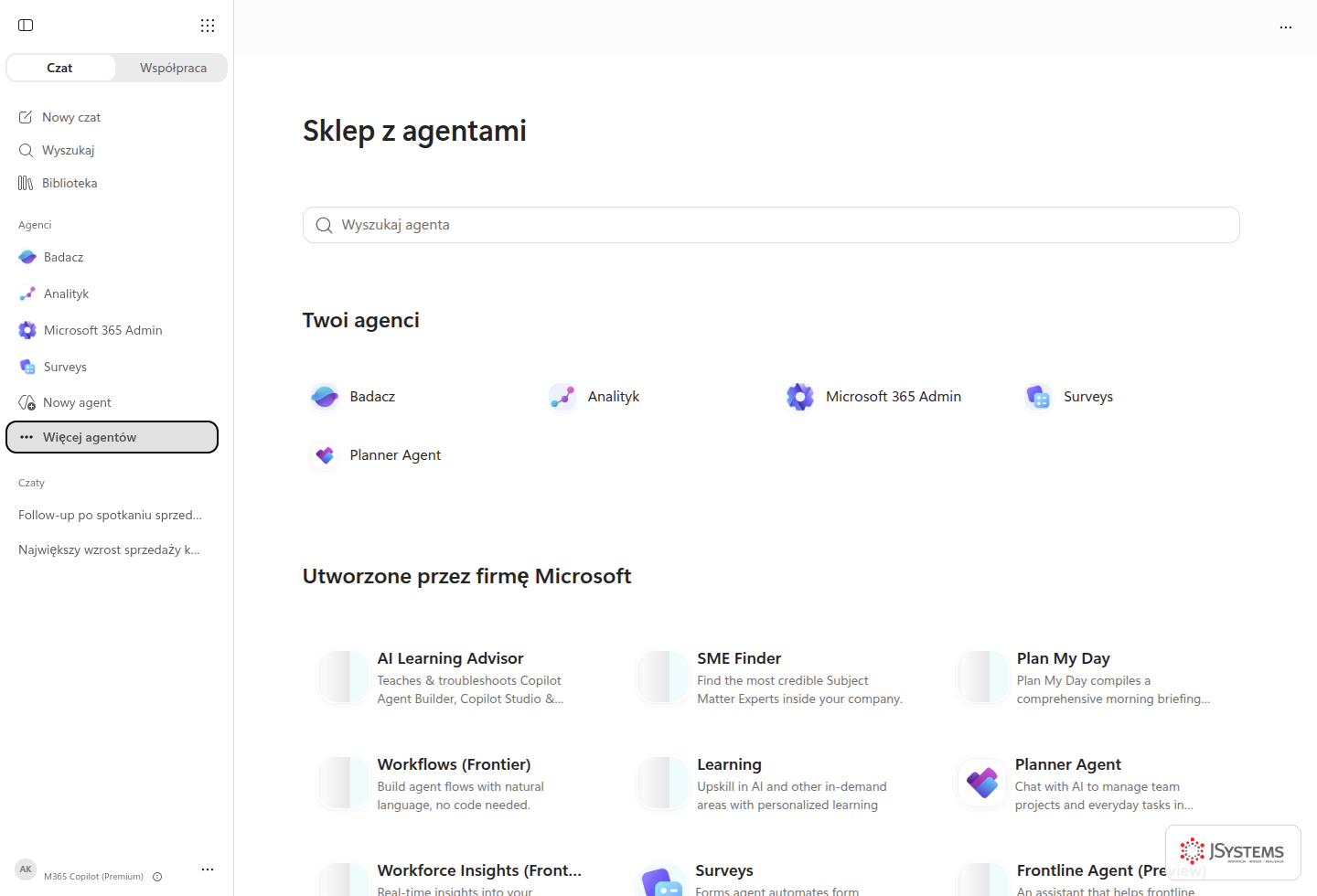The height and width of the screenshot is (896, 1317).
Task: Click the Czaty sidebar section label
Action: click(x=31, y=483)
